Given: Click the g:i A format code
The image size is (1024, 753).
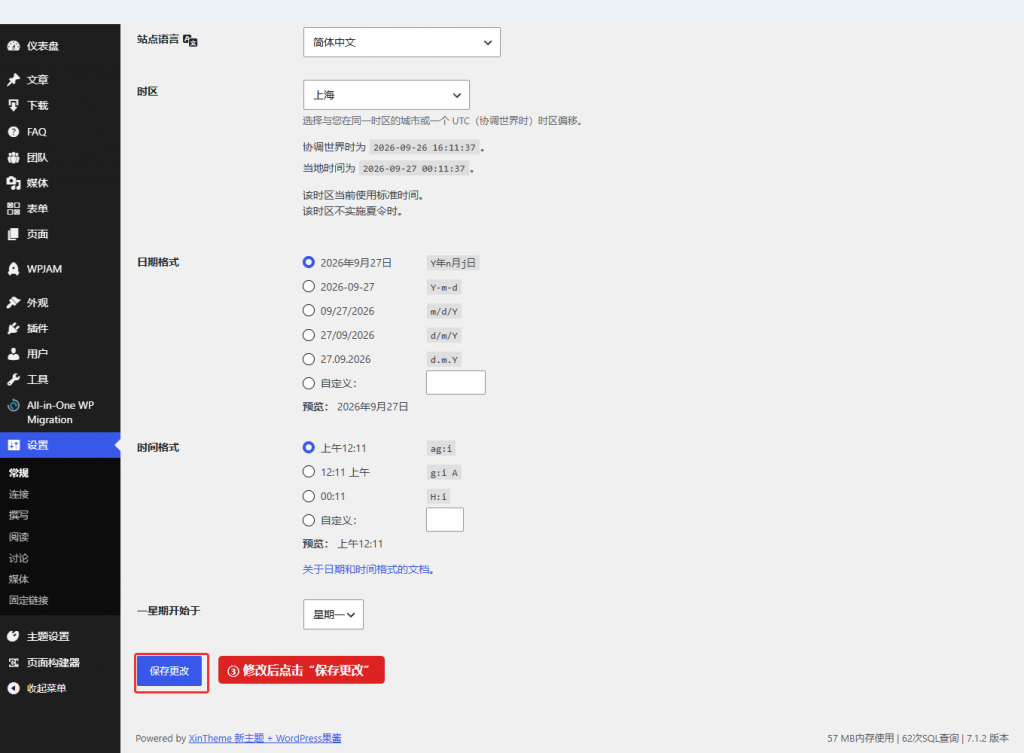Looking at the screenshot, I should (x=444, y=473).
